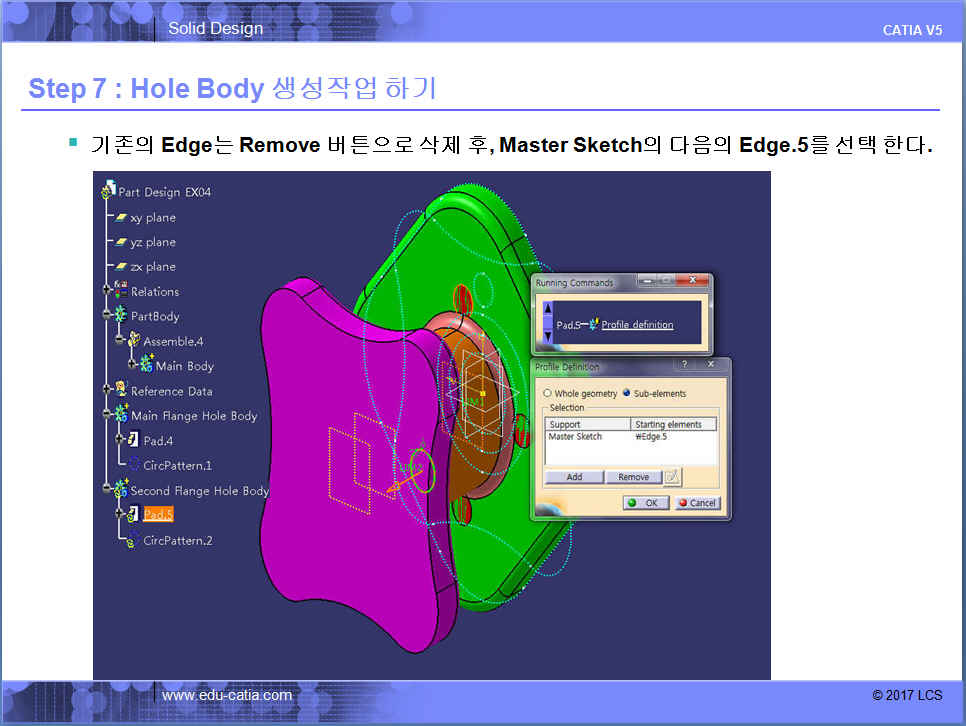Viewport: 966px width, 726px height.
Task: Collapse the Main Flange Hole Body node
Action: point(107,416)
